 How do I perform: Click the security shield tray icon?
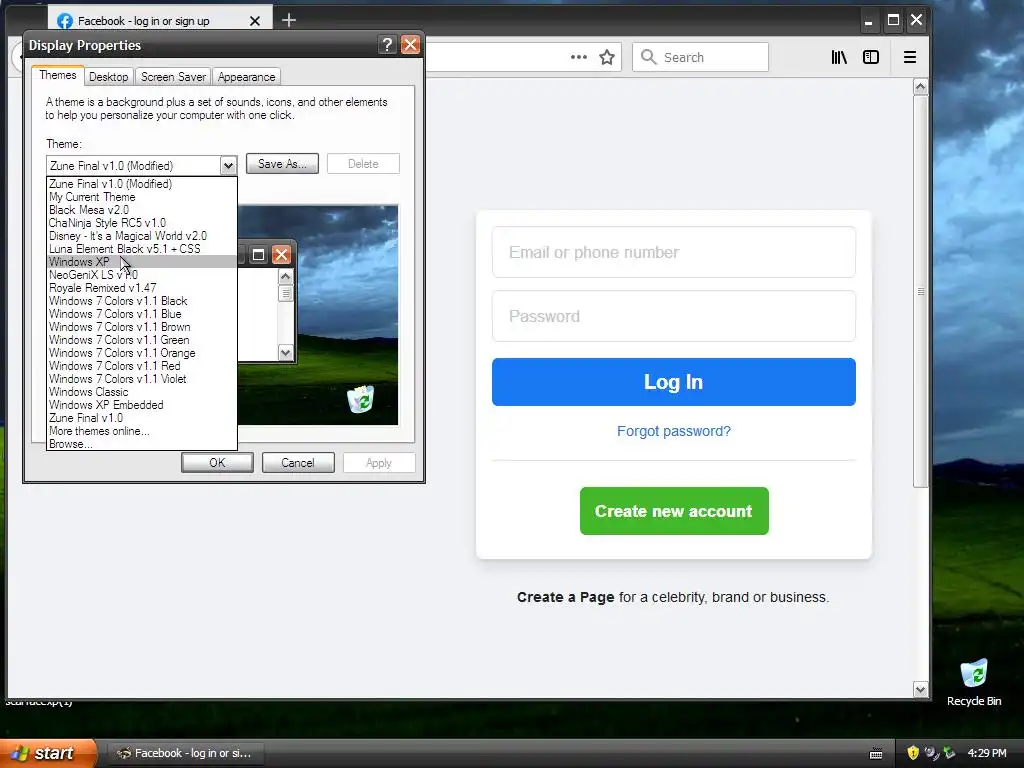(x=913, y=753)
